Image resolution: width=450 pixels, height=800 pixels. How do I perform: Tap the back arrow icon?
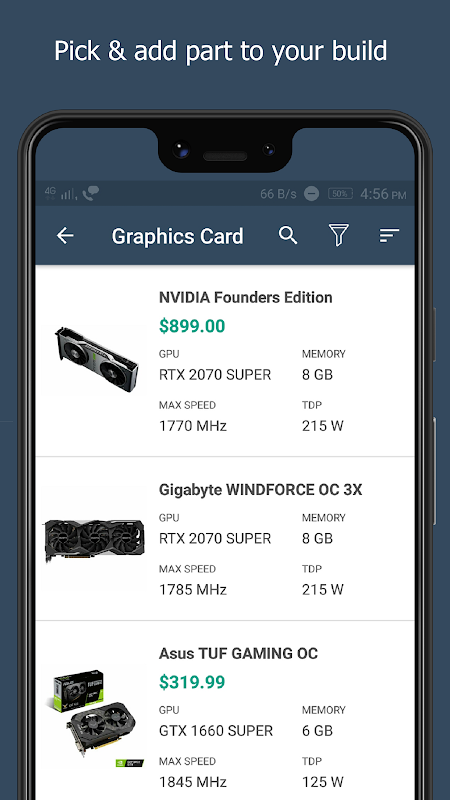tap(65, 236)
